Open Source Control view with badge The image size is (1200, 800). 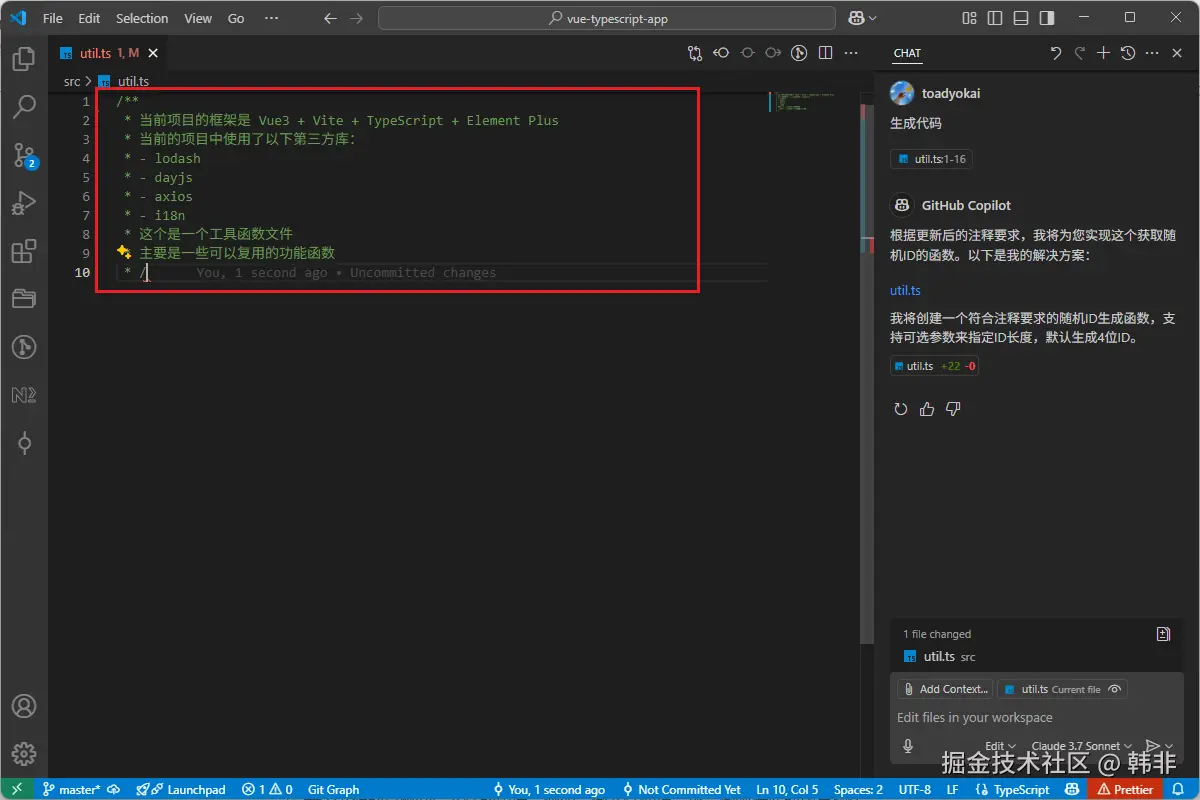point(24,155)
